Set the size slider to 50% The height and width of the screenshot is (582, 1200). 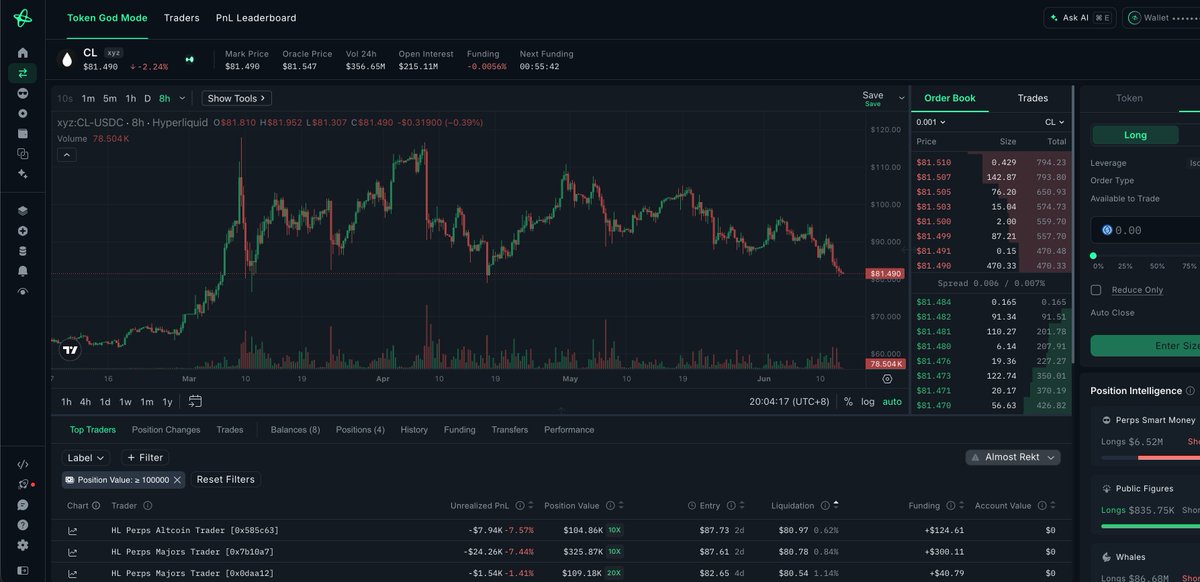[x=1157, y=266]
